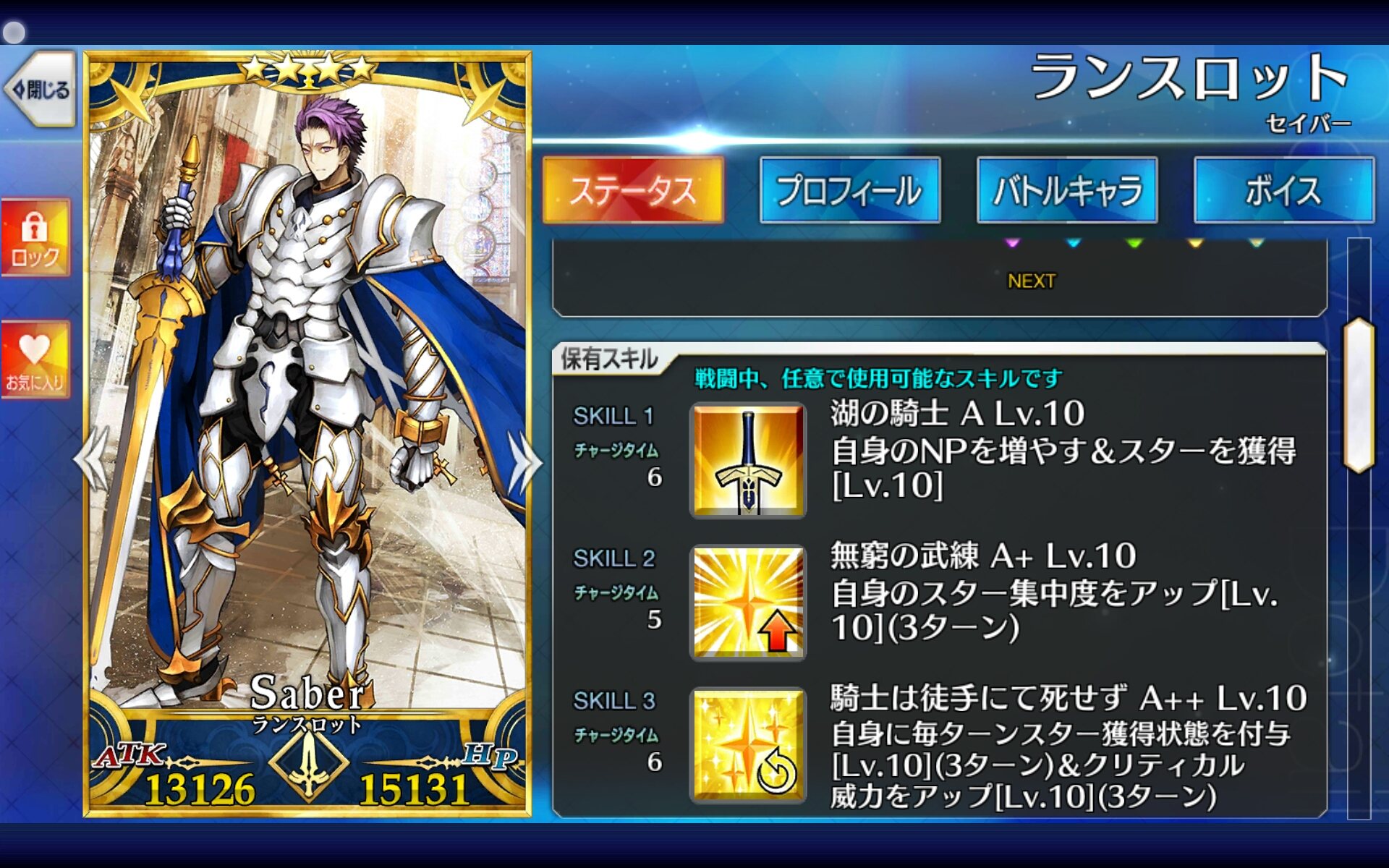The width and height of the screenshot is (1389, 868).
Task: Switch to the バトルキャラ tab
Action: (x=1067, y=190)
